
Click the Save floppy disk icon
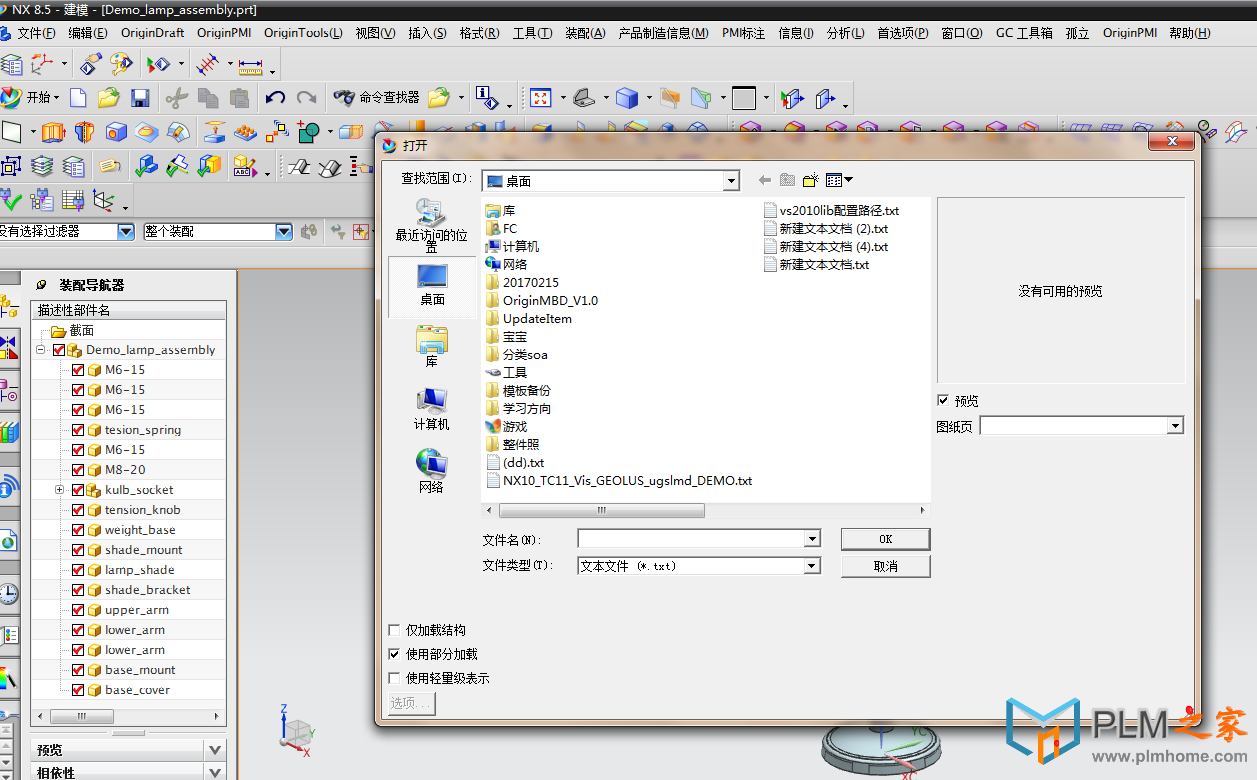tap(140, 97)
